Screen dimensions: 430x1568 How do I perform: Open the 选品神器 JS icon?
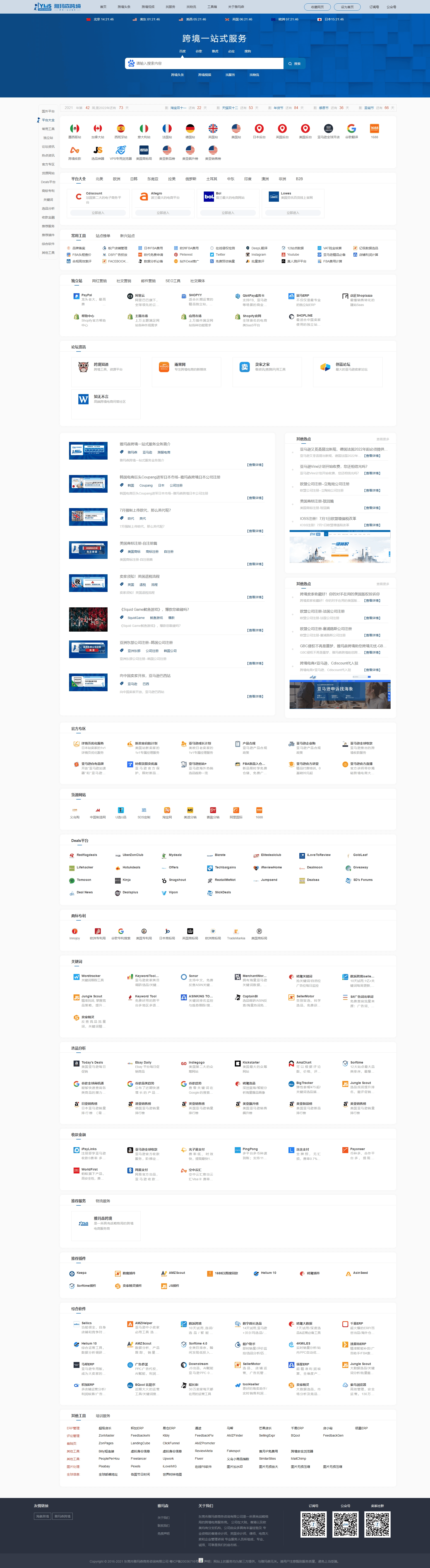click(98, 150)
